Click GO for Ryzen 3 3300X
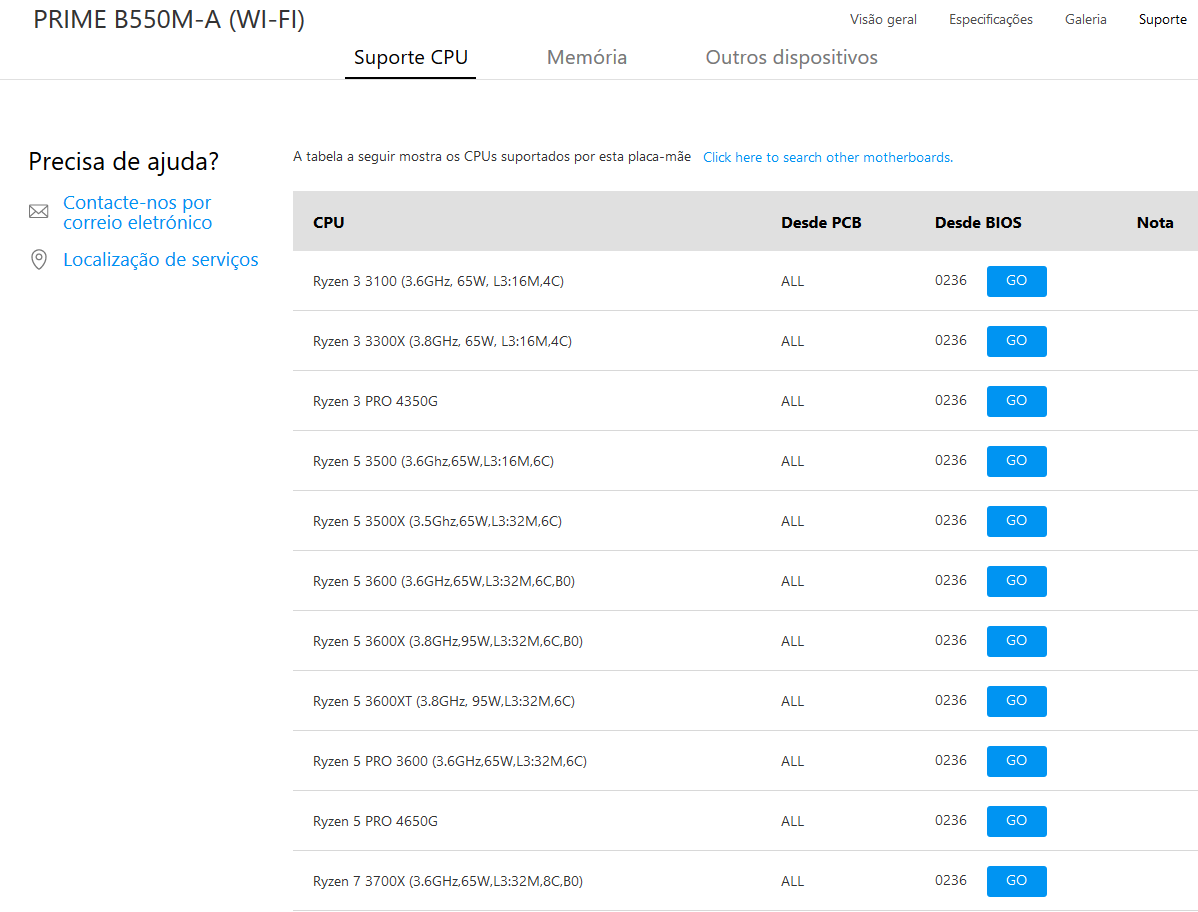 tap(1016, 341)
